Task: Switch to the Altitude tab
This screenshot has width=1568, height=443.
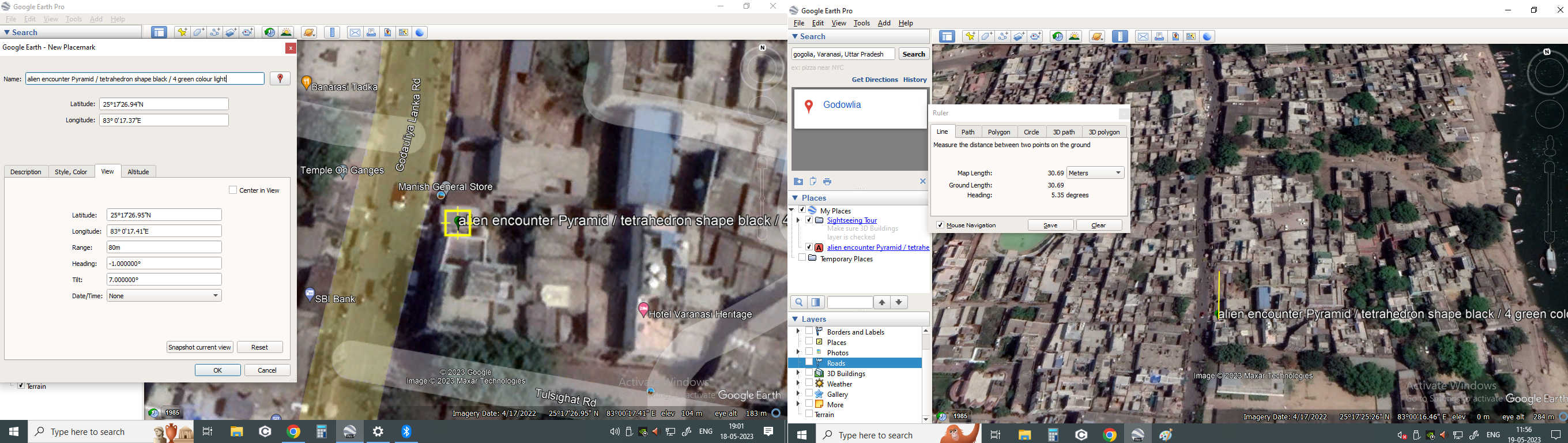Action: coord(139,172)
